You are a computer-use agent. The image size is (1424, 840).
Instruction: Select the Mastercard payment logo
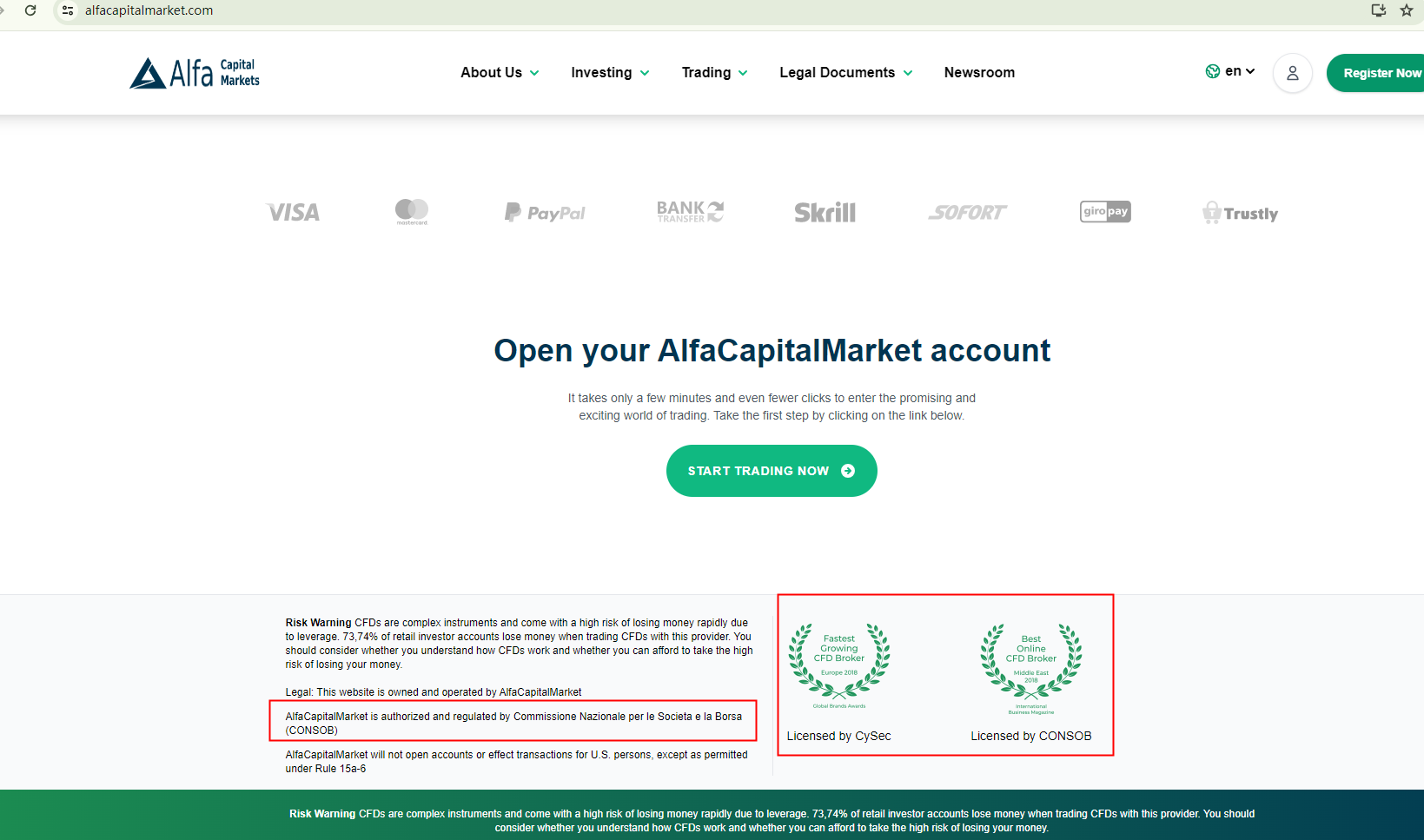pos(412,211)
